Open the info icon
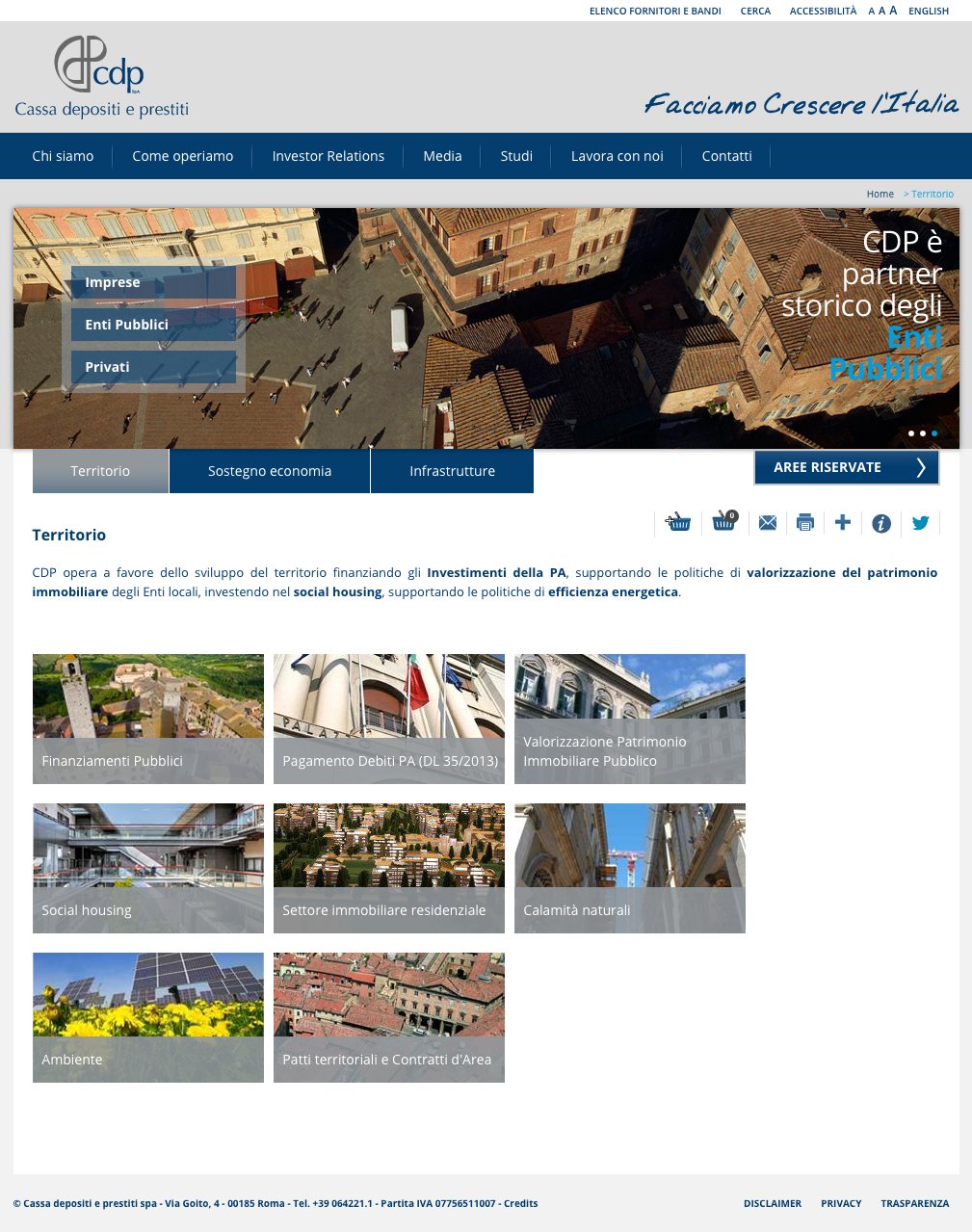Screen dimensions: 972x1232 coord(880,523)
